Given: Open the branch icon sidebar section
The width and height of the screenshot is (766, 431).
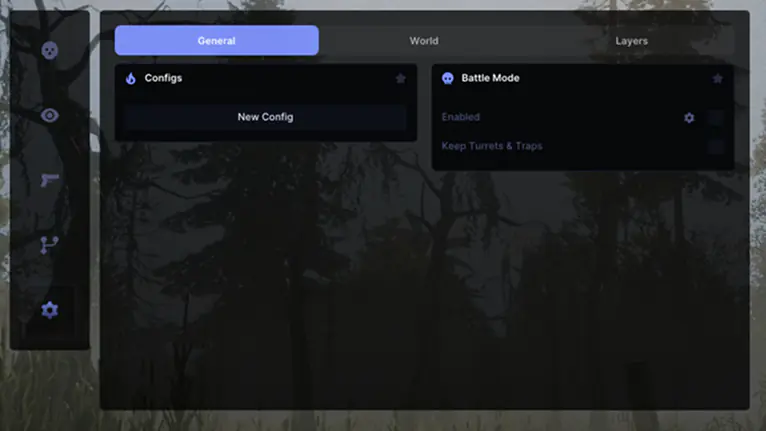Looking at the screenshot, I should [49, 245].
